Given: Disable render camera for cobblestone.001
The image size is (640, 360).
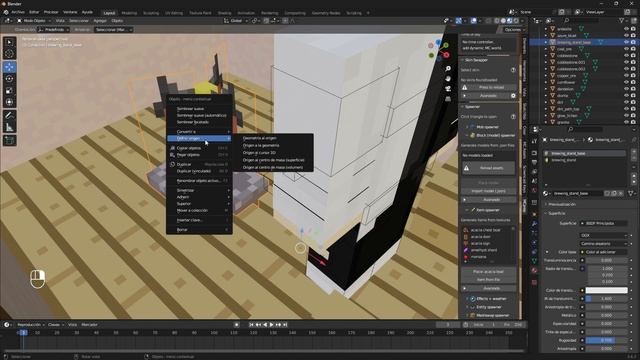Looking at the screenshot, I should pos(633,62).
